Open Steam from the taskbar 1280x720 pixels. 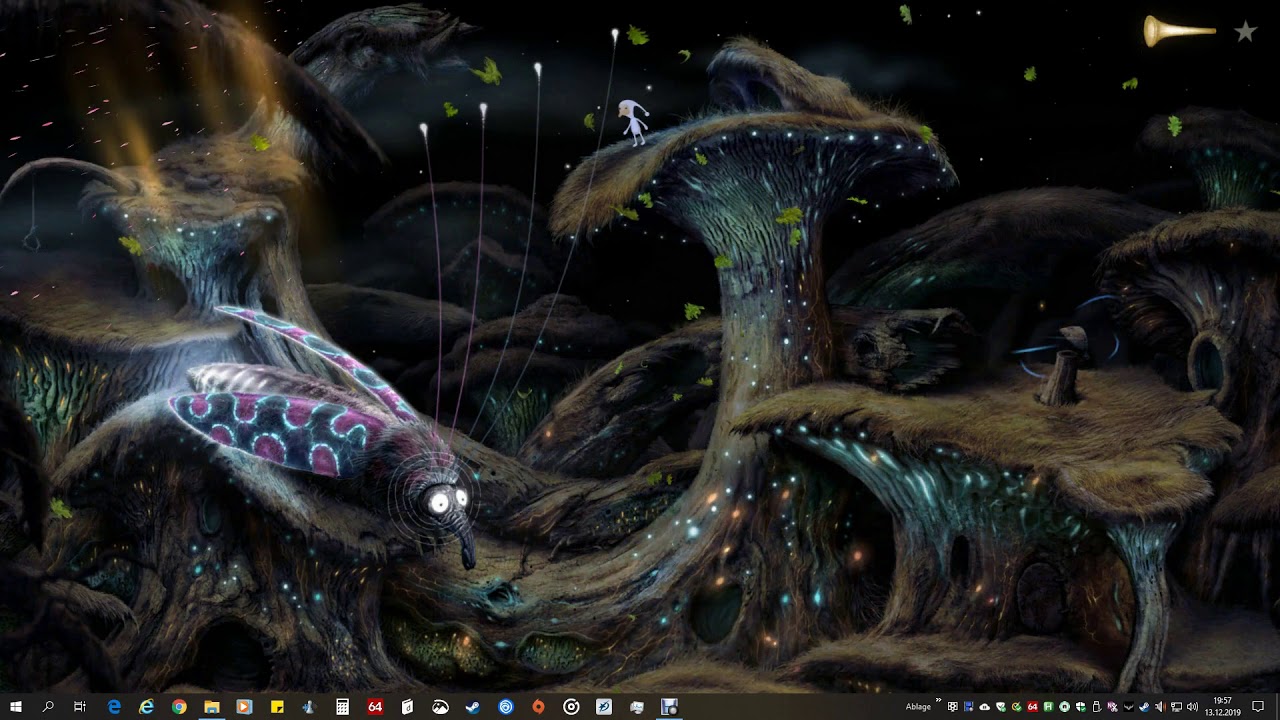click(x=473, y=707)
